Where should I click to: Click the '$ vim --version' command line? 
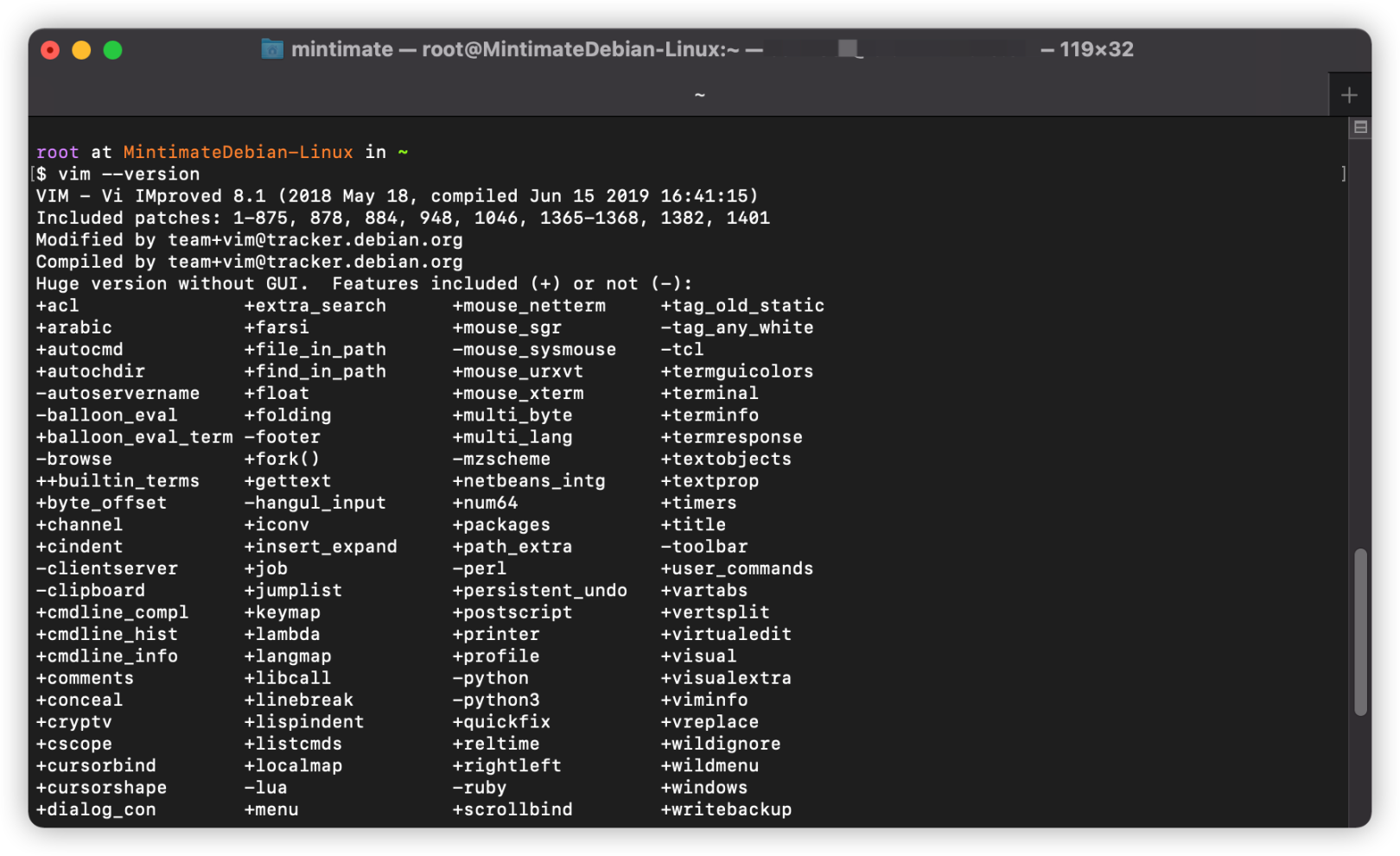pyautogui.click(x=118, y=174)
